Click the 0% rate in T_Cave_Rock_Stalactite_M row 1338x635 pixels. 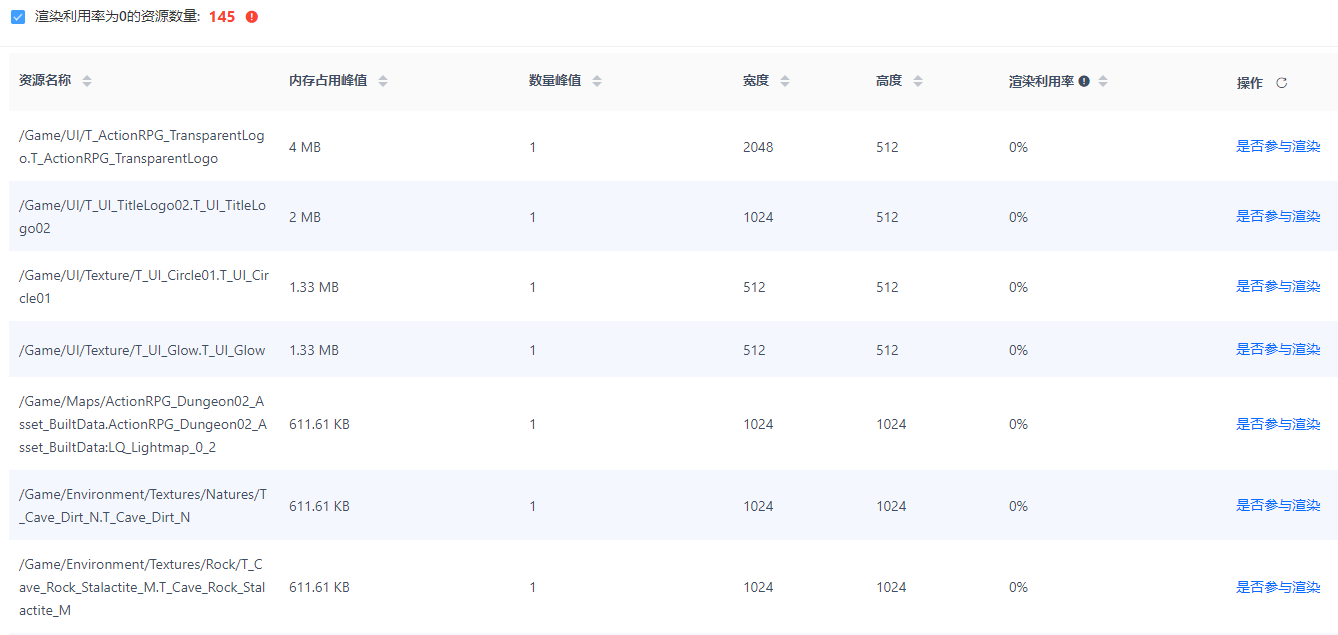pyautogui.click(x=1018, y=587)
